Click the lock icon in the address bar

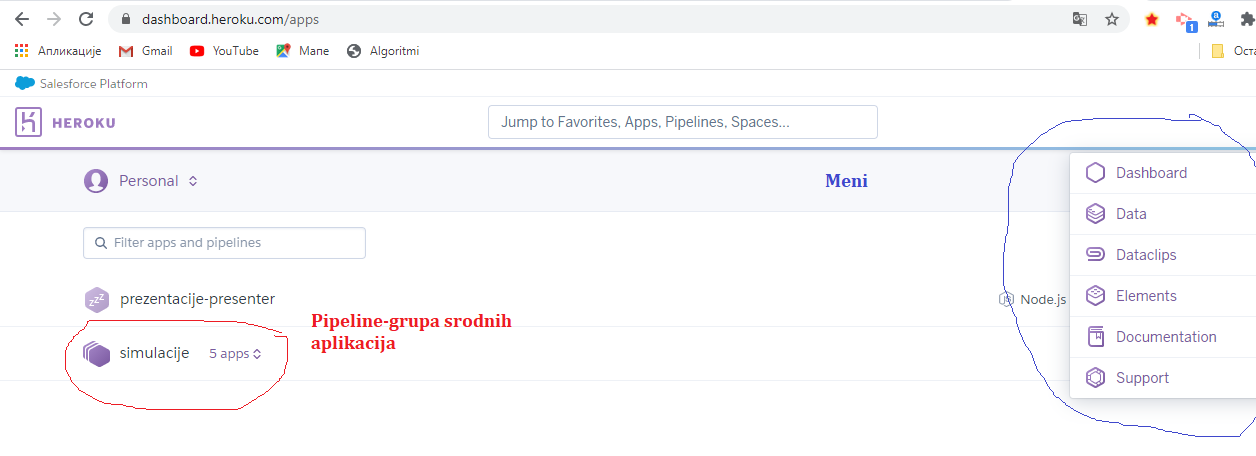(x=126, y=19)
